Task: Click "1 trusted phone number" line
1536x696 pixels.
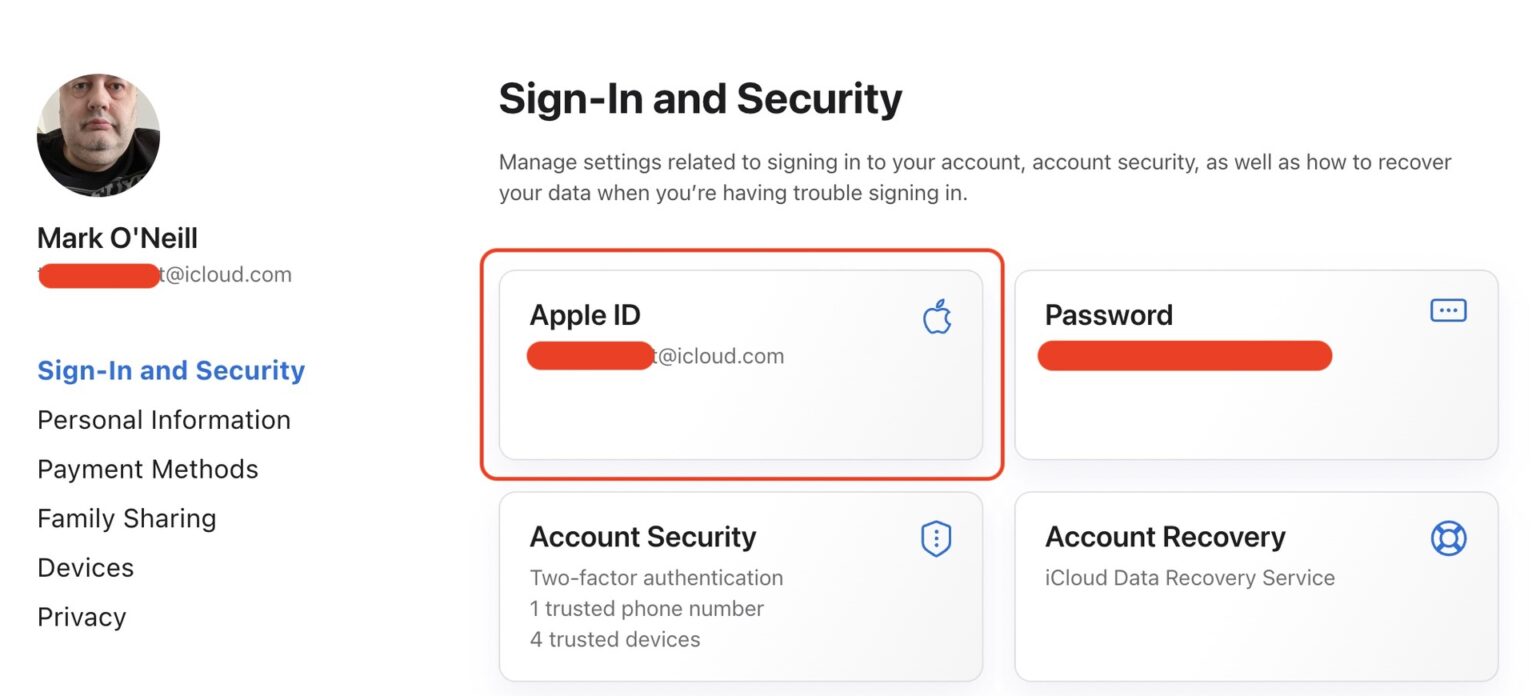Action: pos(646,609)
